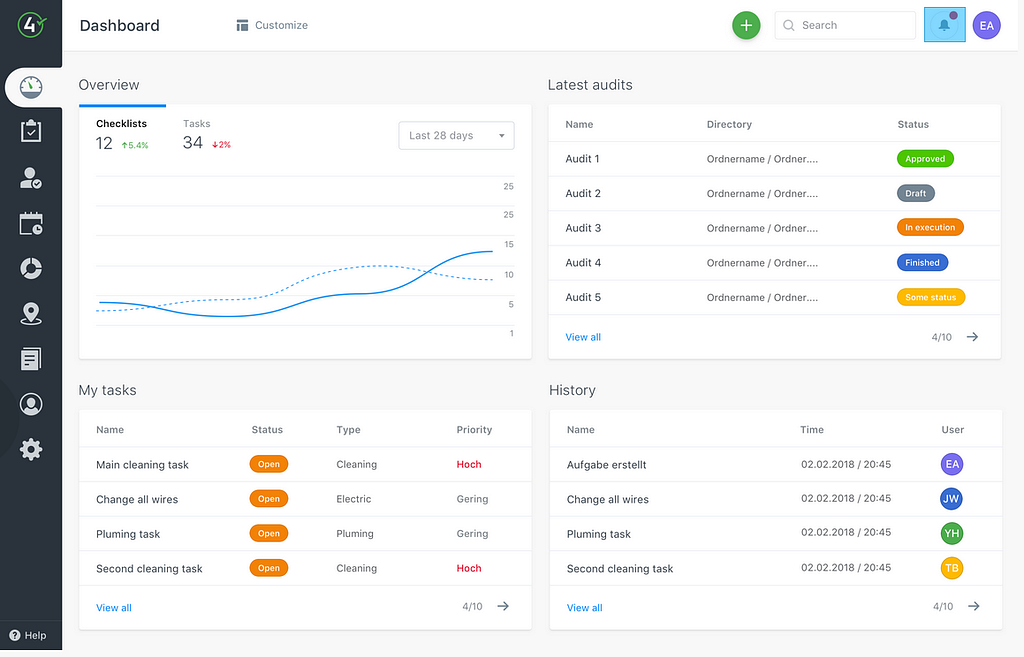Open the settings gear icon in sidebar
1024x657 pixels.
[x=31, y=449]
